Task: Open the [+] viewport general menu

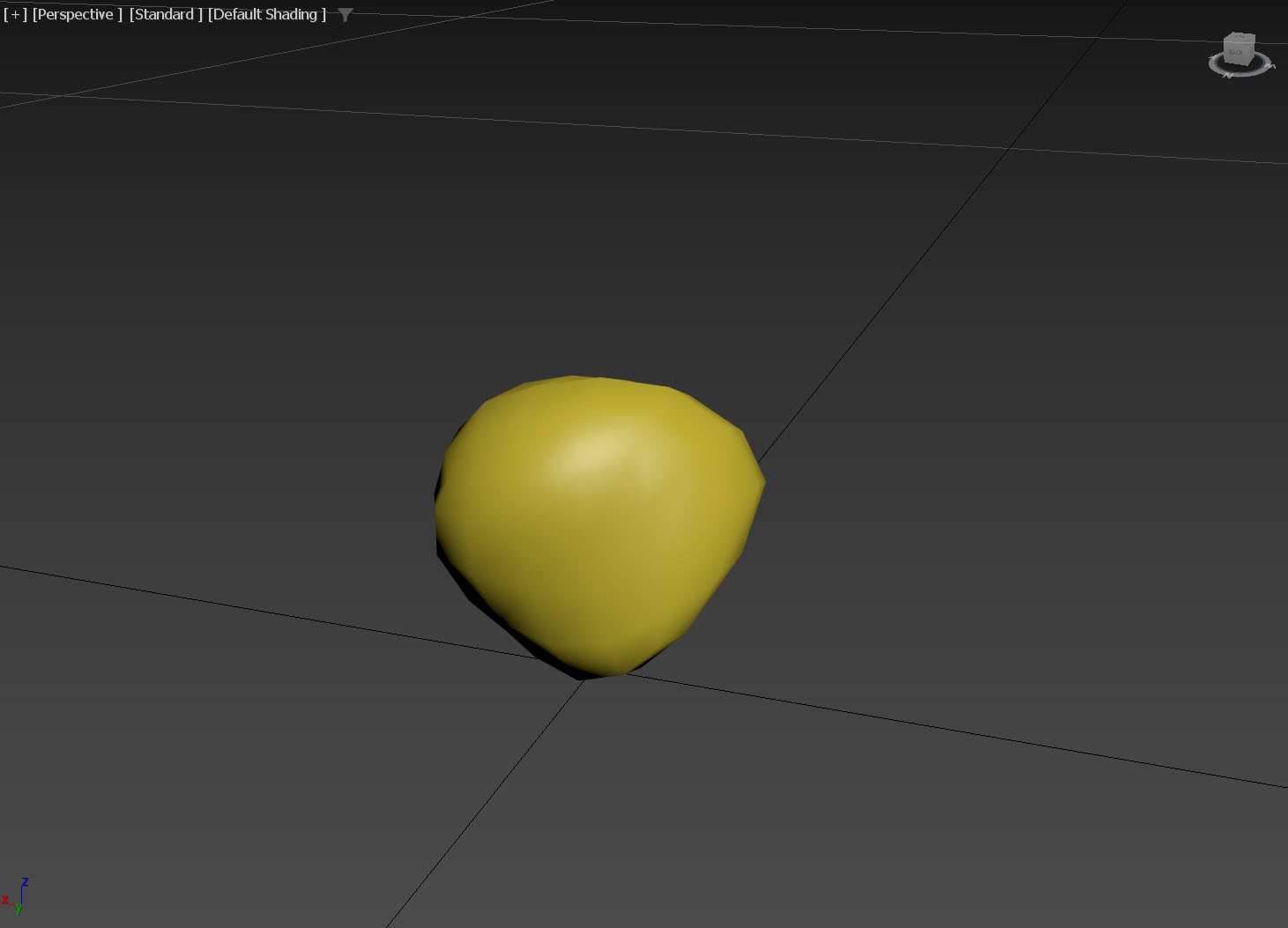Action: [x=15, y=14]
